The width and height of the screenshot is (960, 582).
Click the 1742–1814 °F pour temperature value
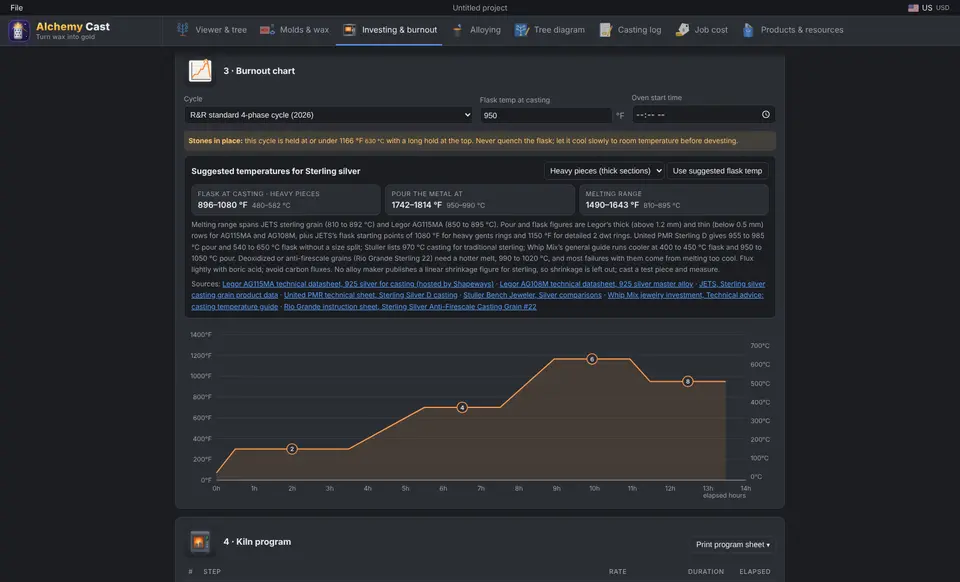(416, 205)
